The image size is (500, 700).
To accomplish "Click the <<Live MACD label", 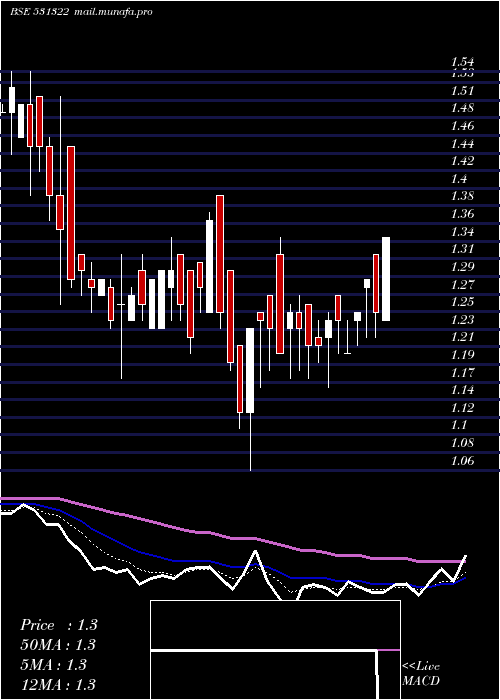I will 421,674.
